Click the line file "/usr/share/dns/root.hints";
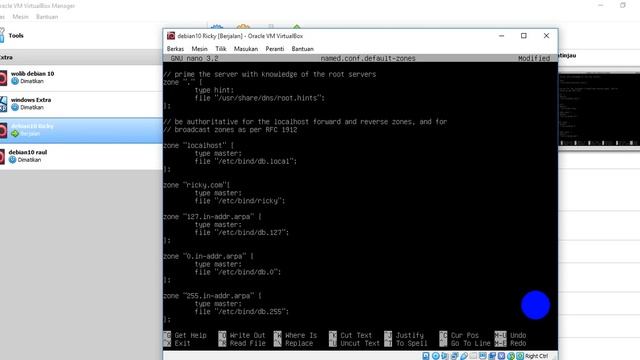The height and width of the screenshot is (360, 640). tap(260, 98)
